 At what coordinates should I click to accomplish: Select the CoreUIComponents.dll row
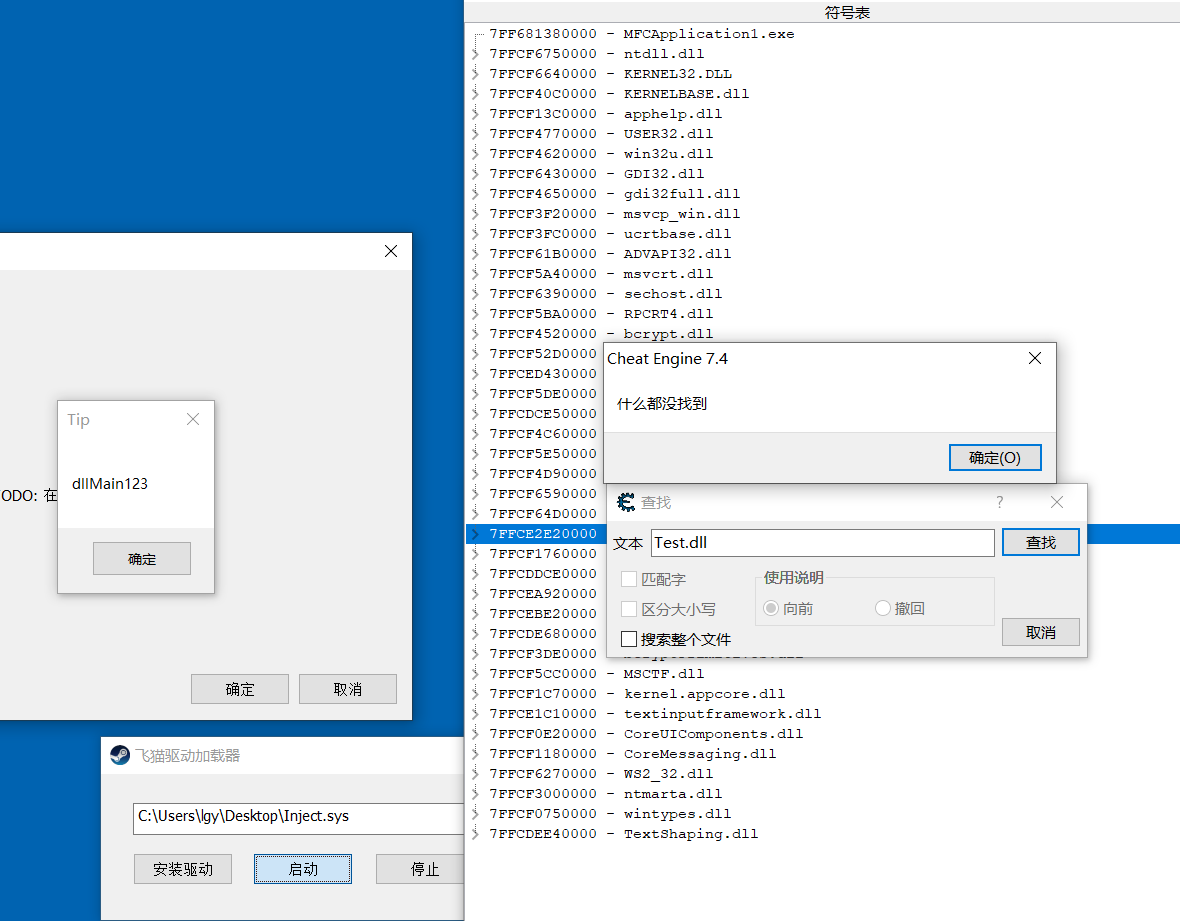(646, 734)
